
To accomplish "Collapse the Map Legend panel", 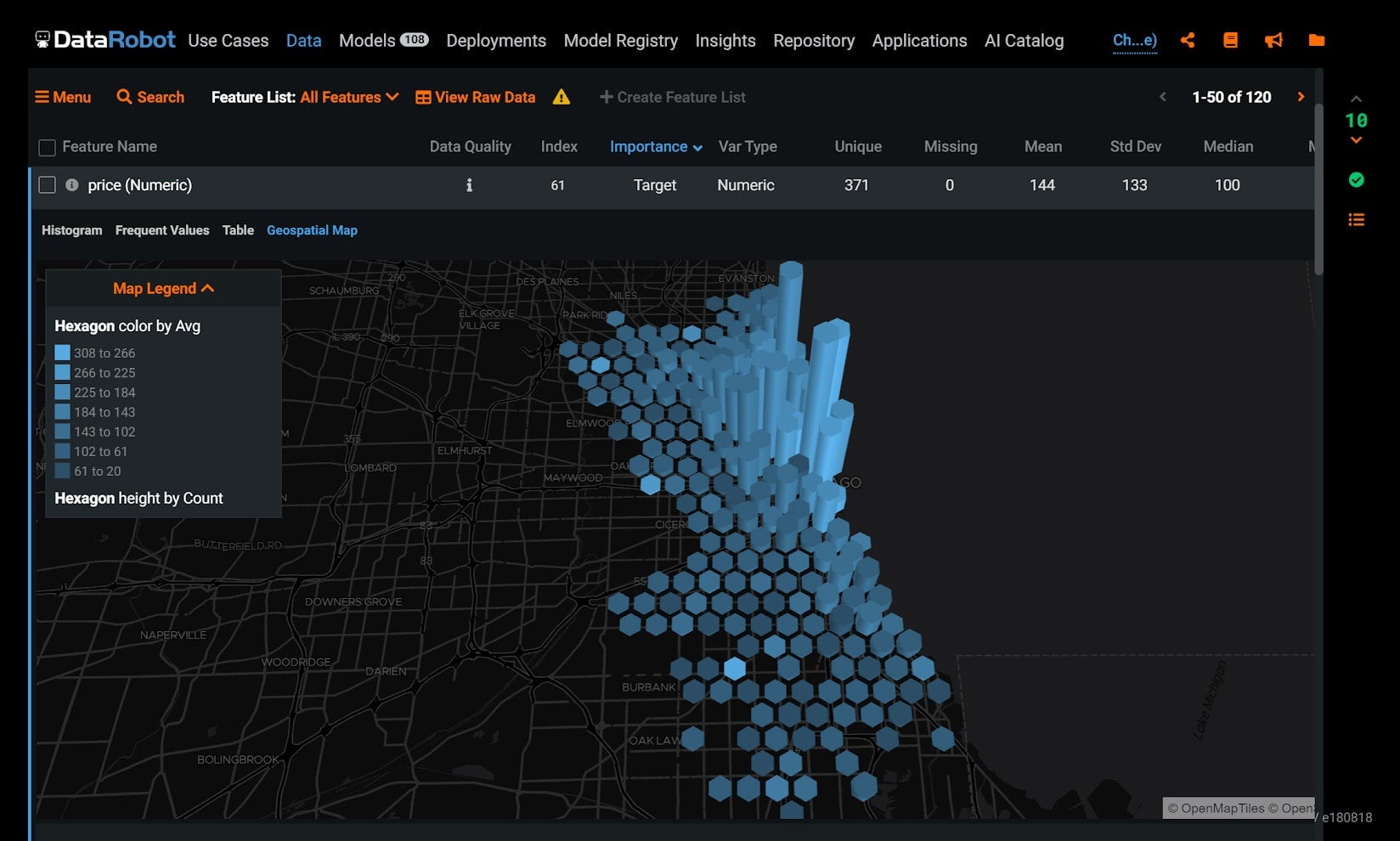I will 163,288.
